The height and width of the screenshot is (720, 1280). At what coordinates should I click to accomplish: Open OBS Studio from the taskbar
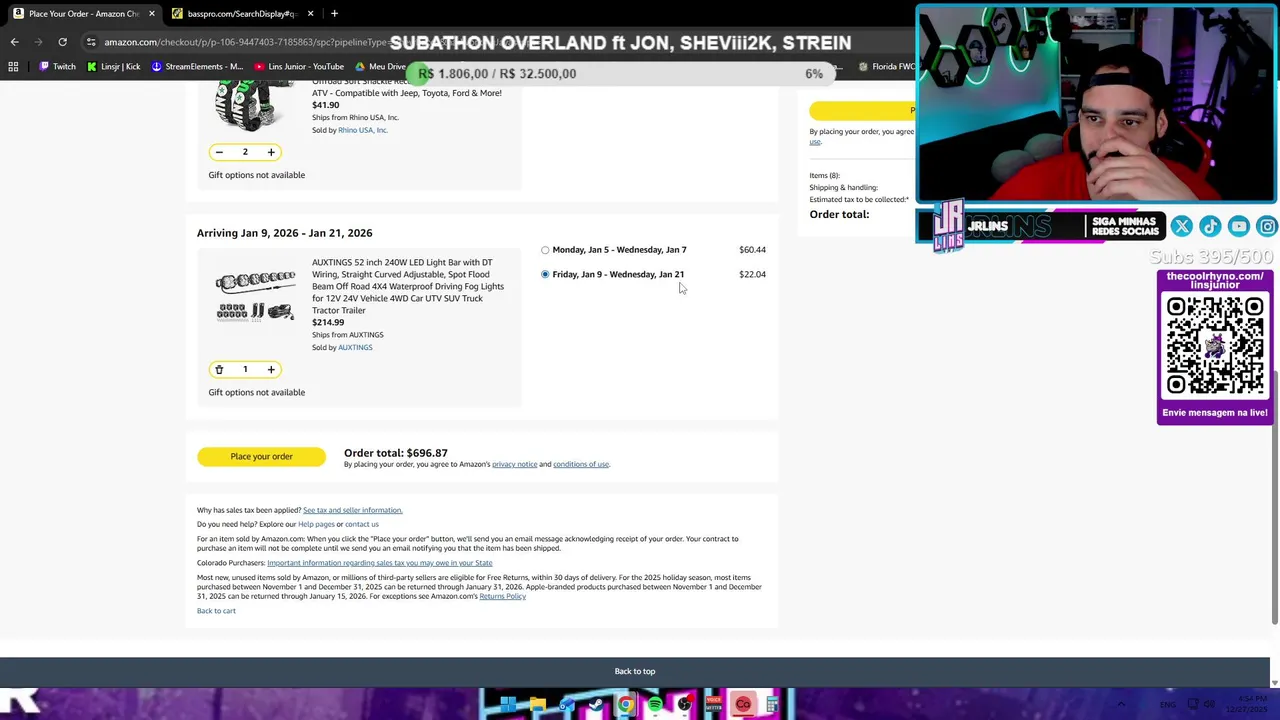684,705
